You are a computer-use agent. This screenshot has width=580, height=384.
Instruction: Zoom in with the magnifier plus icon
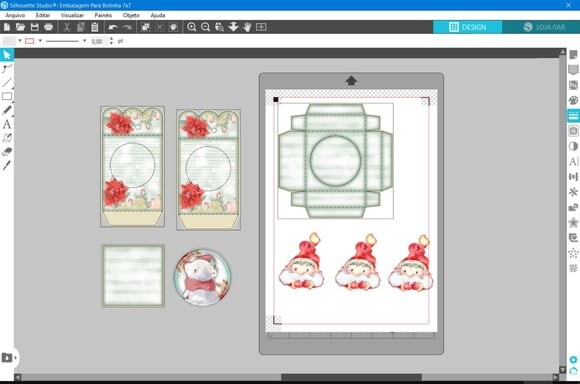(x=192, y=27)
